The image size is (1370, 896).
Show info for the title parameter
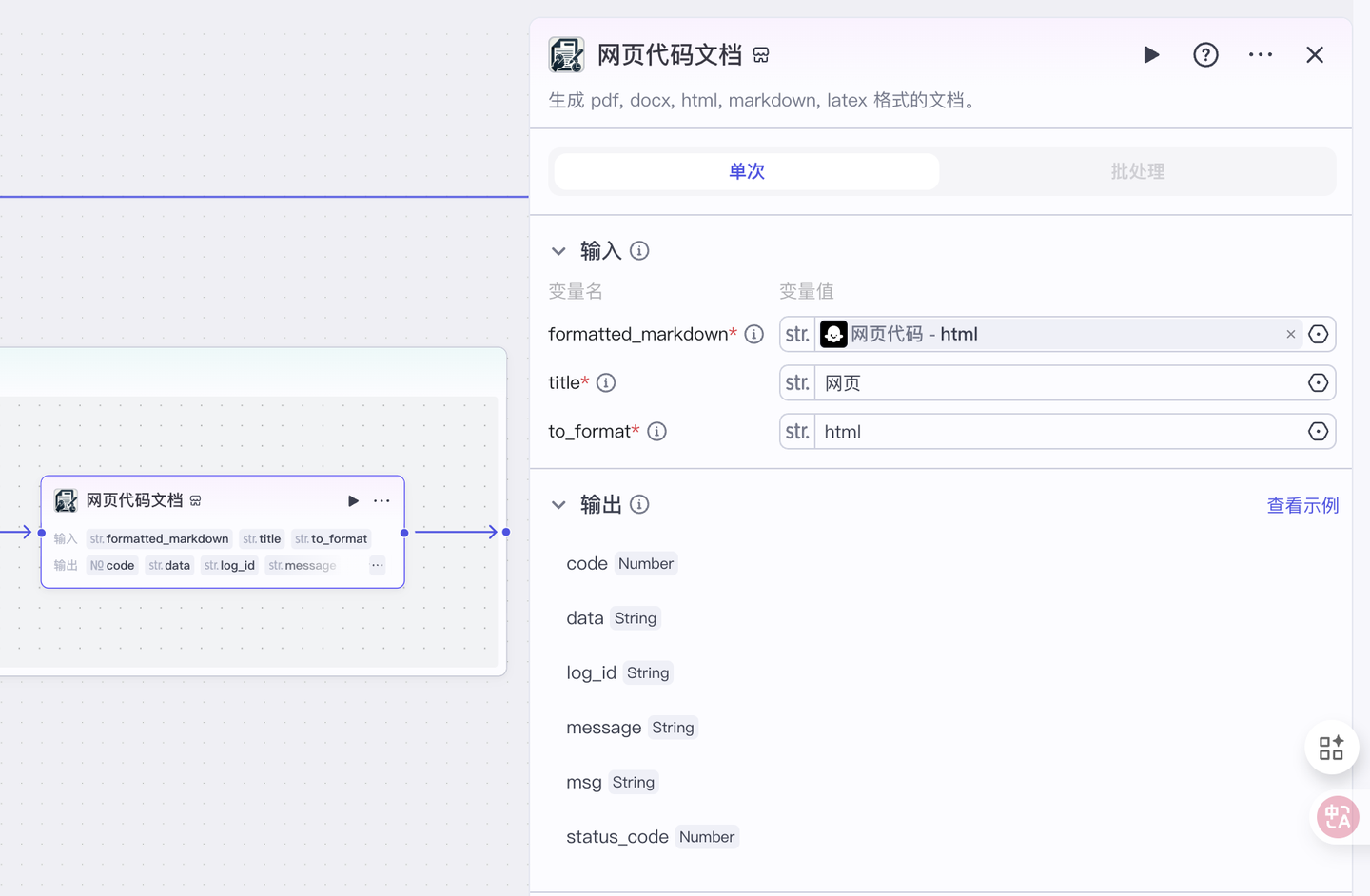tap(606, 383)
